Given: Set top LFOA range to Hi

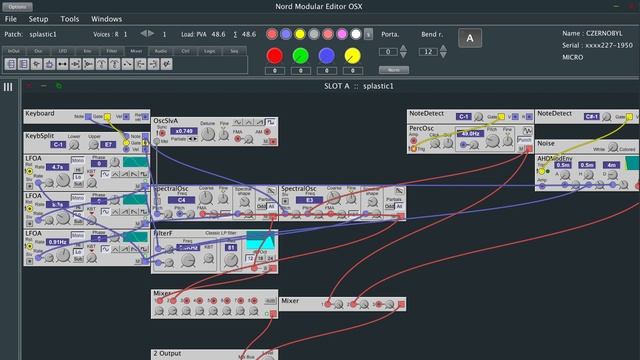Looking at the screenshot, I should tap(78, 170).
